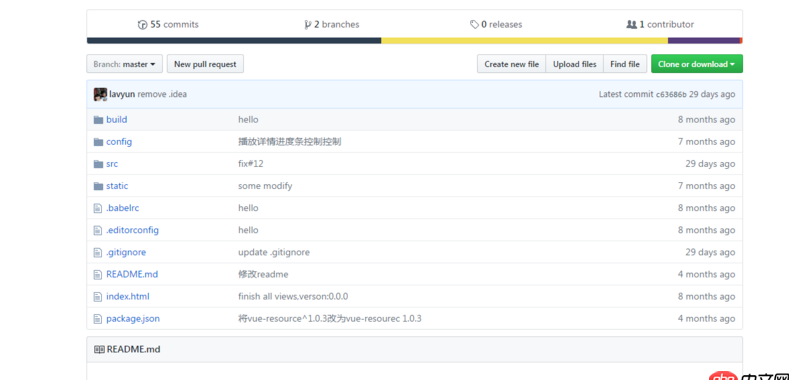This screenshot has height=380, width=800.
Task: Click the Create new file button
Action: pos(511,64)
